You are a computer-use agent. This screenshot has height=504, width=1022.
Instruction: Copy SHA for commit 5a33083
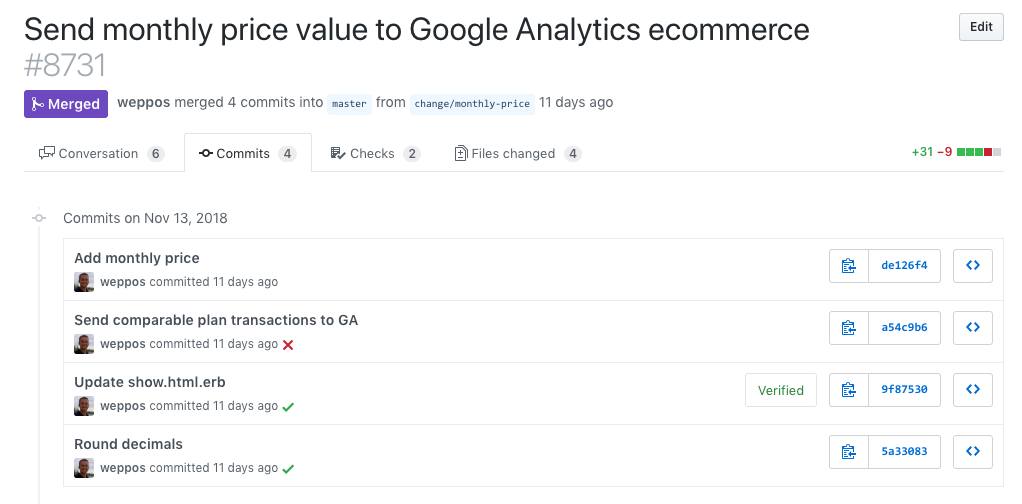(849, 452)
